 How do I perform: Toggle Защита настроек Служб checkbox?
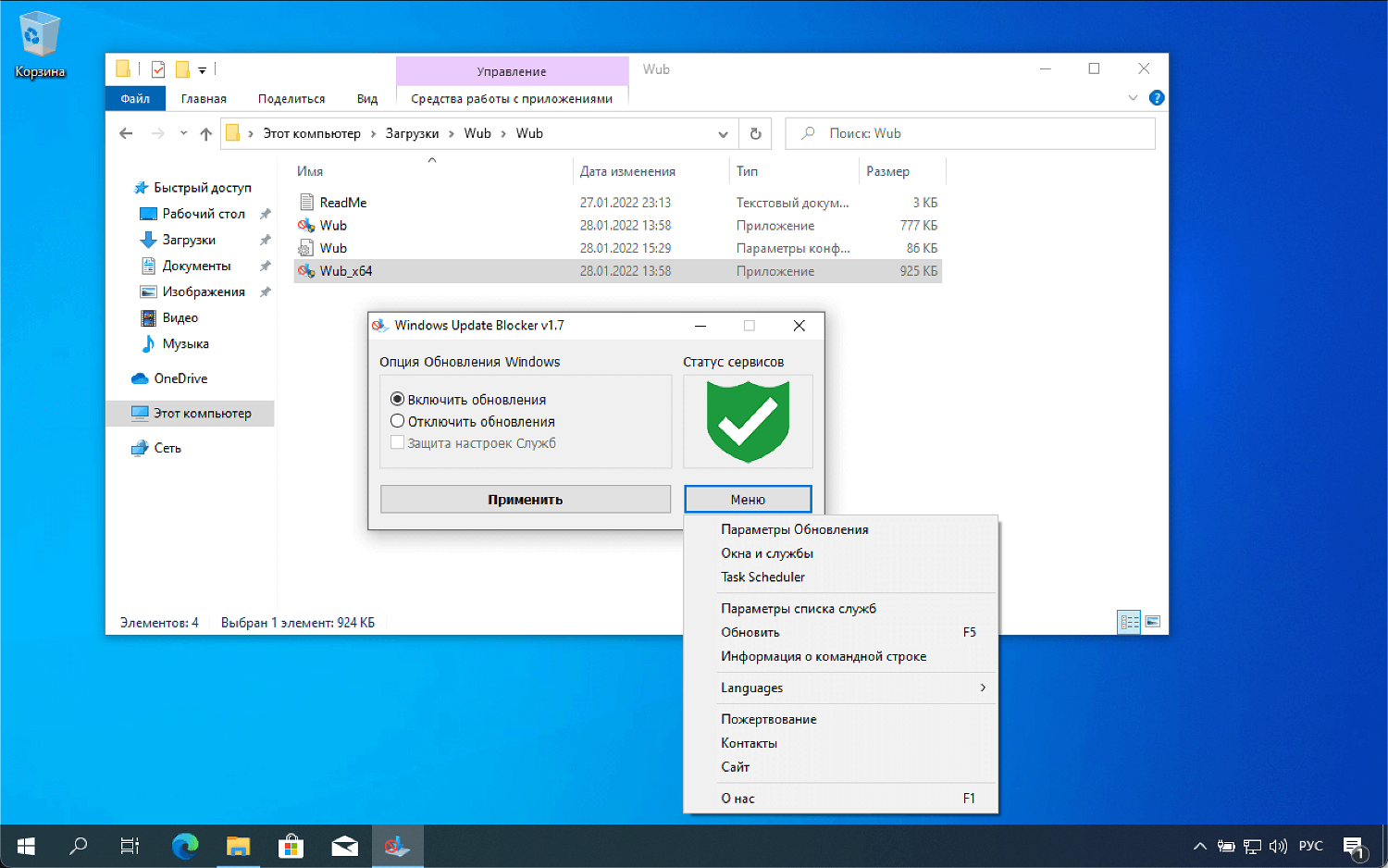pyautogui.click(x=397, y=442)
